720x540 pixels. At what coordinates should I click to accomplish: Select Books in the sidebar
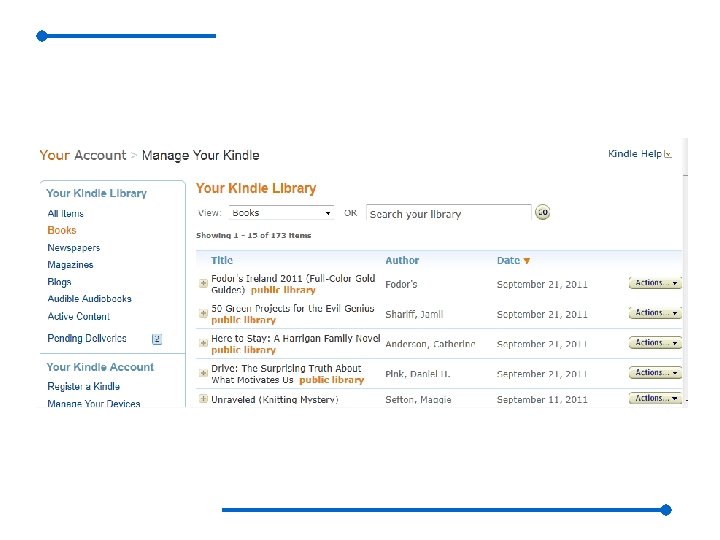62,230
